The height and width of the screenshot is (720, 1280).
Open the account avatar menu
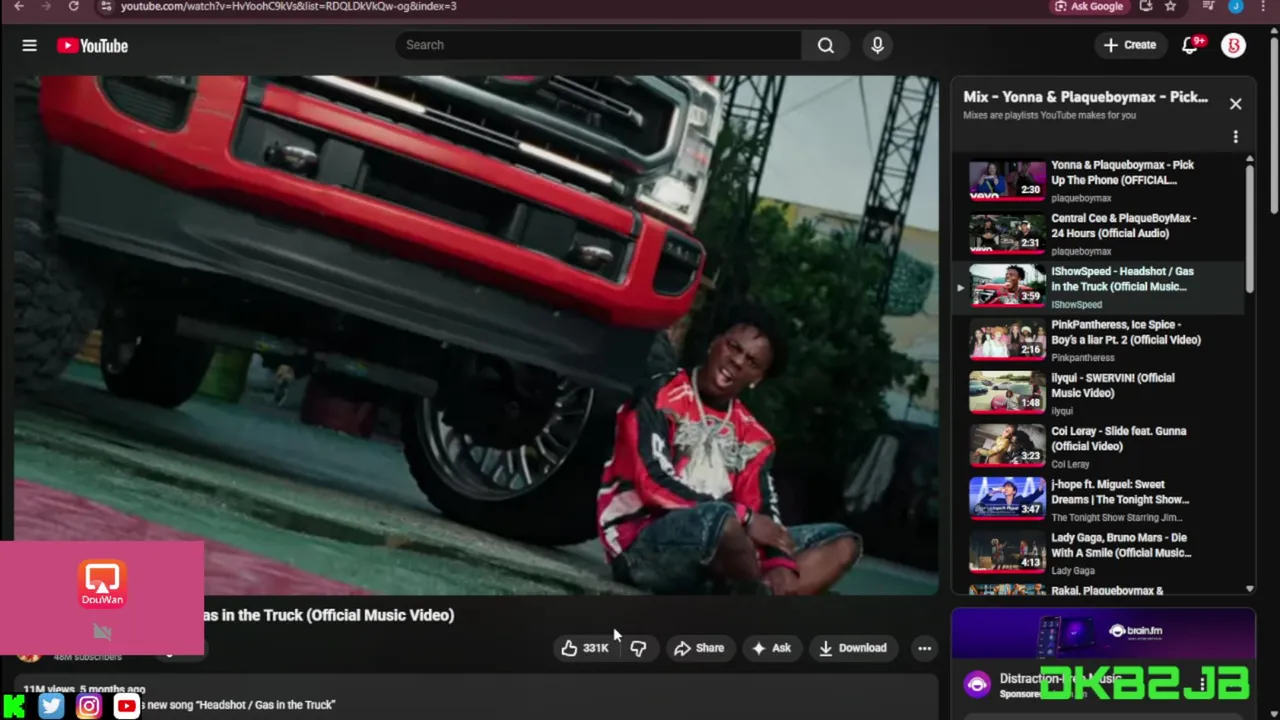click(x=1234, y=45)
